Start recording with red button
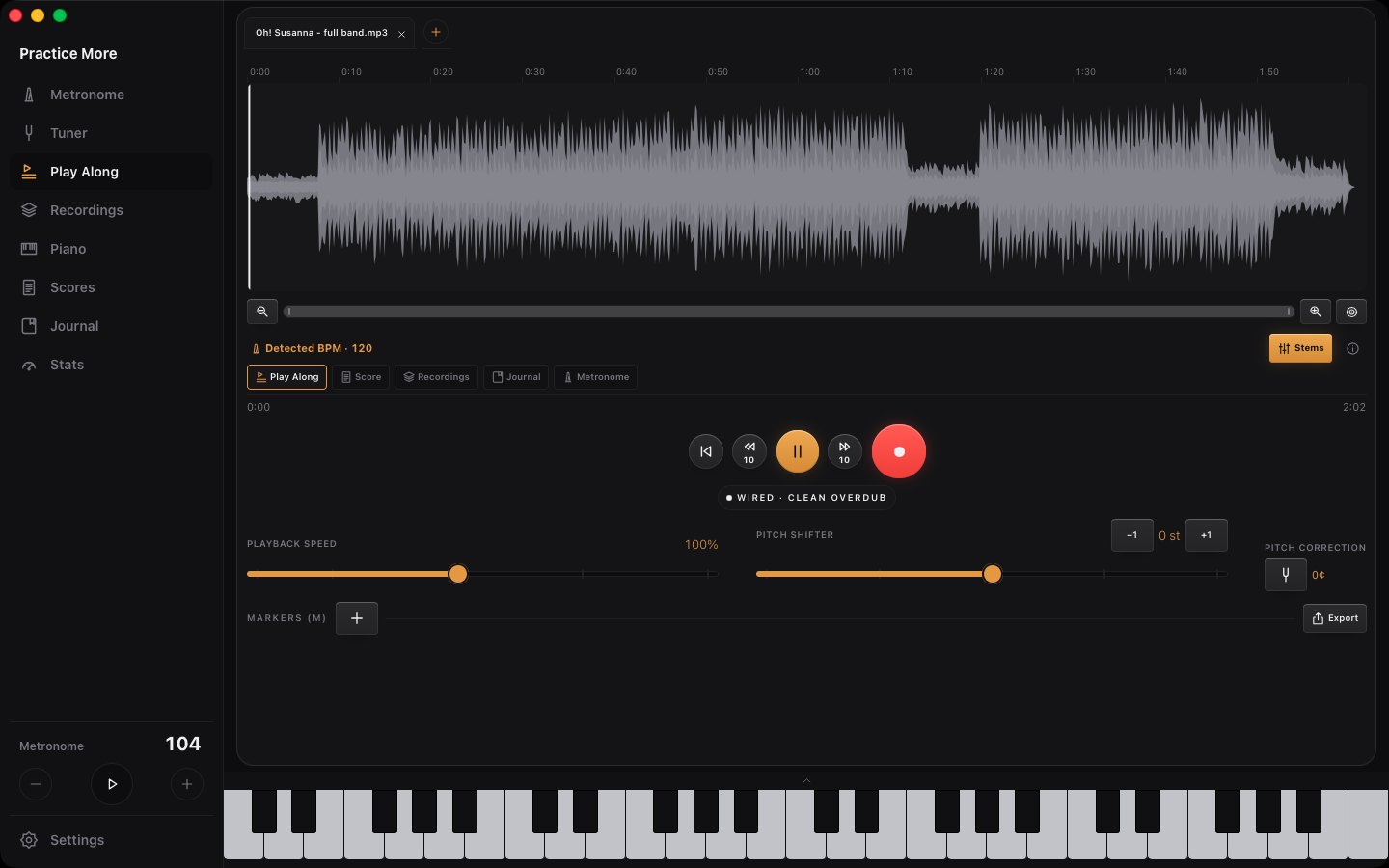Viewport: 1389px width, 868px height. (x=899, y=451)
